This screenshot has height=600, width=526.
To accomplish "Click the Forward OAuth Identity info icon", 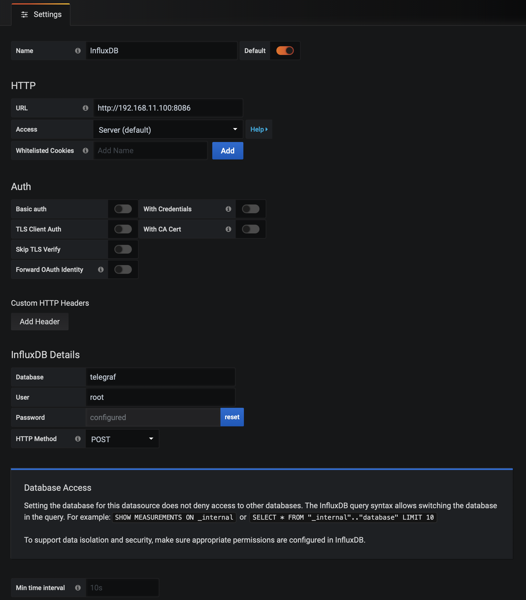I will click(101, 269).
